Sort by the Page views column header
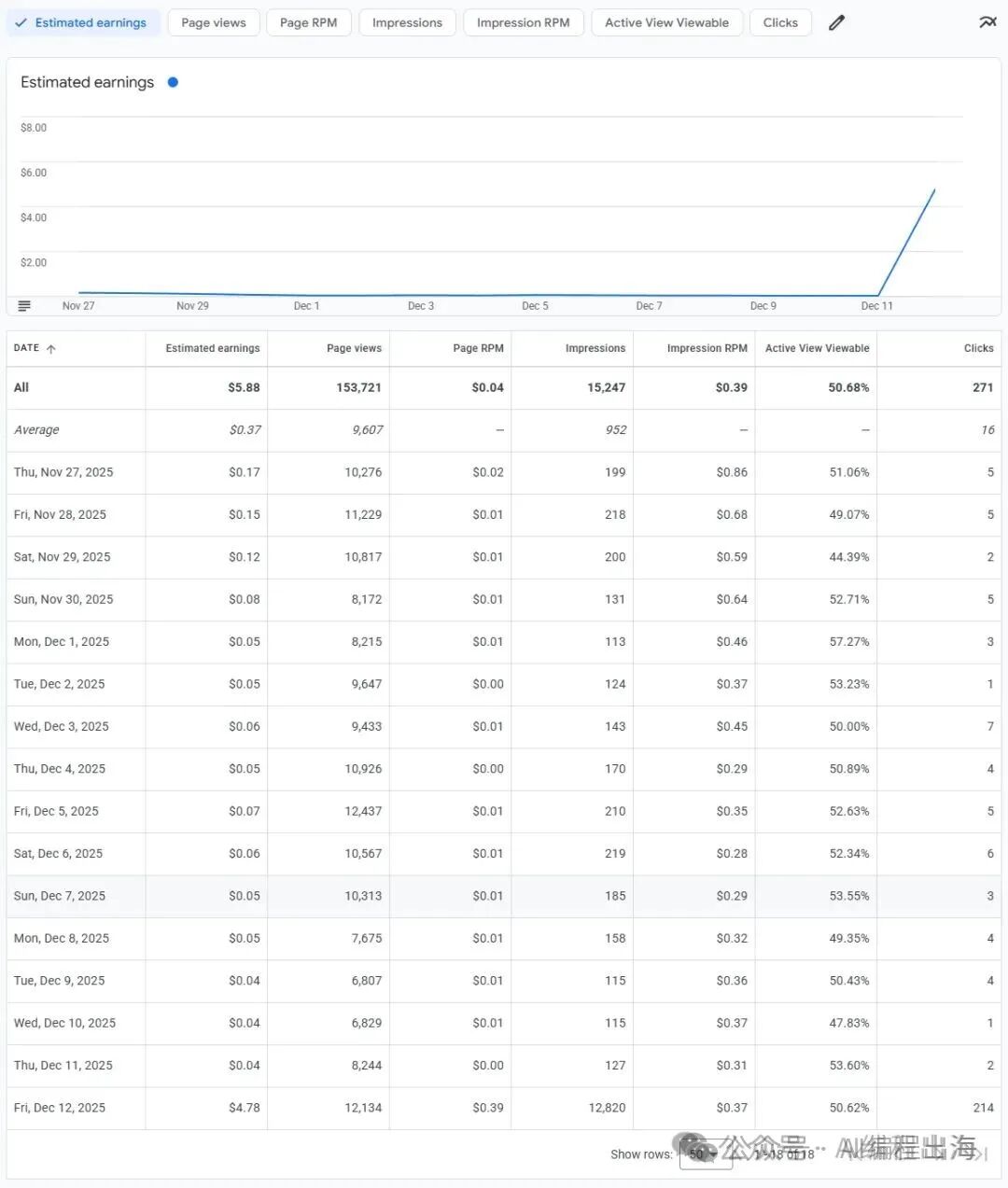 point(354,348)
